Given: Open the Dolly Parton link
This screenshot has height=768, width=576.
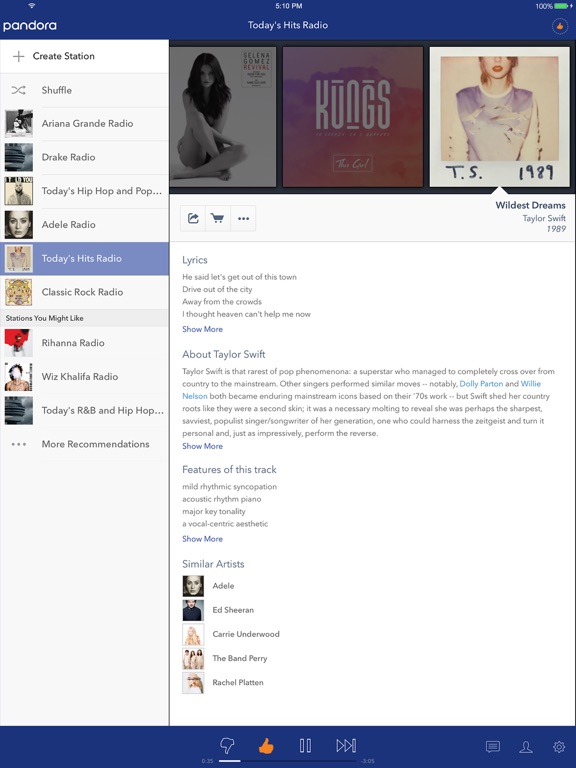Looking at the screenshot, I should click(x=481, y=384).
